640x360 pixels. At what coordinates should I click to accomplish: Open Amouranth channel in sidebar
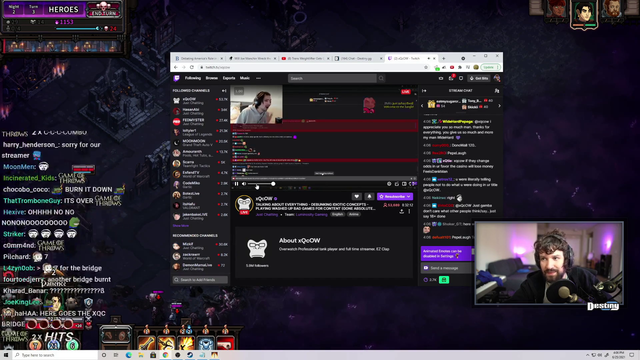click(200, 153)
